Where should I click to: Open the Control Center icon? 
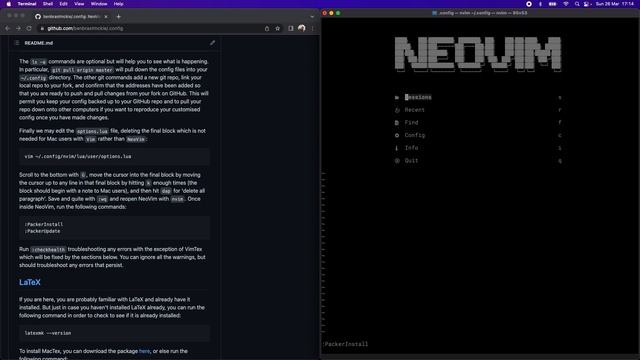click(587, 4)
